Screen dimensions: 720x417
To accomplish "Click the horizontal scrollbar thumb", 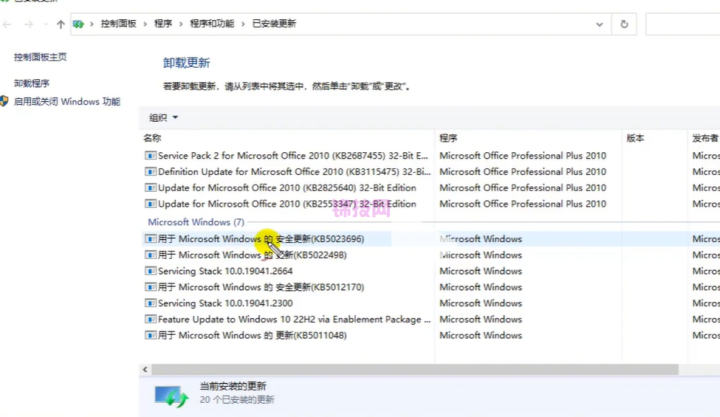I will pyautogui.click(x=415, y=369).
